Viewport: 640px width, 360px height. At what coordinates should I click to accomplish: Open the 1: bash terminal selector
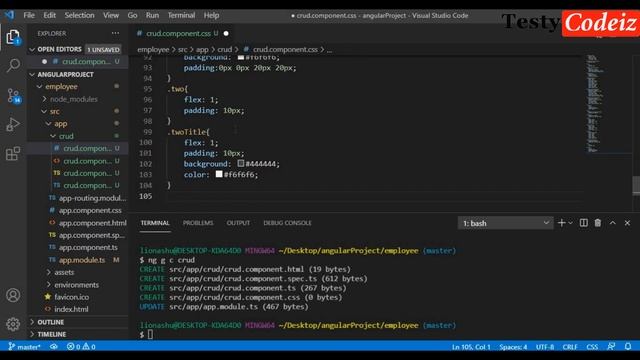pyautogui.click(x=505, y=223)
